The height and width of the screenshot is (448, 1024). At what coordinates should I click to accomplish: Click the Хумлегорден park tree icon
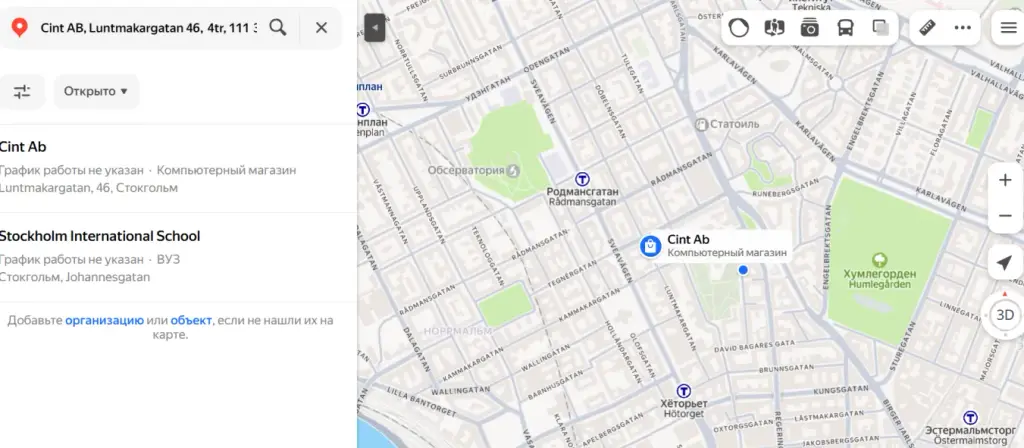[880, 260]
